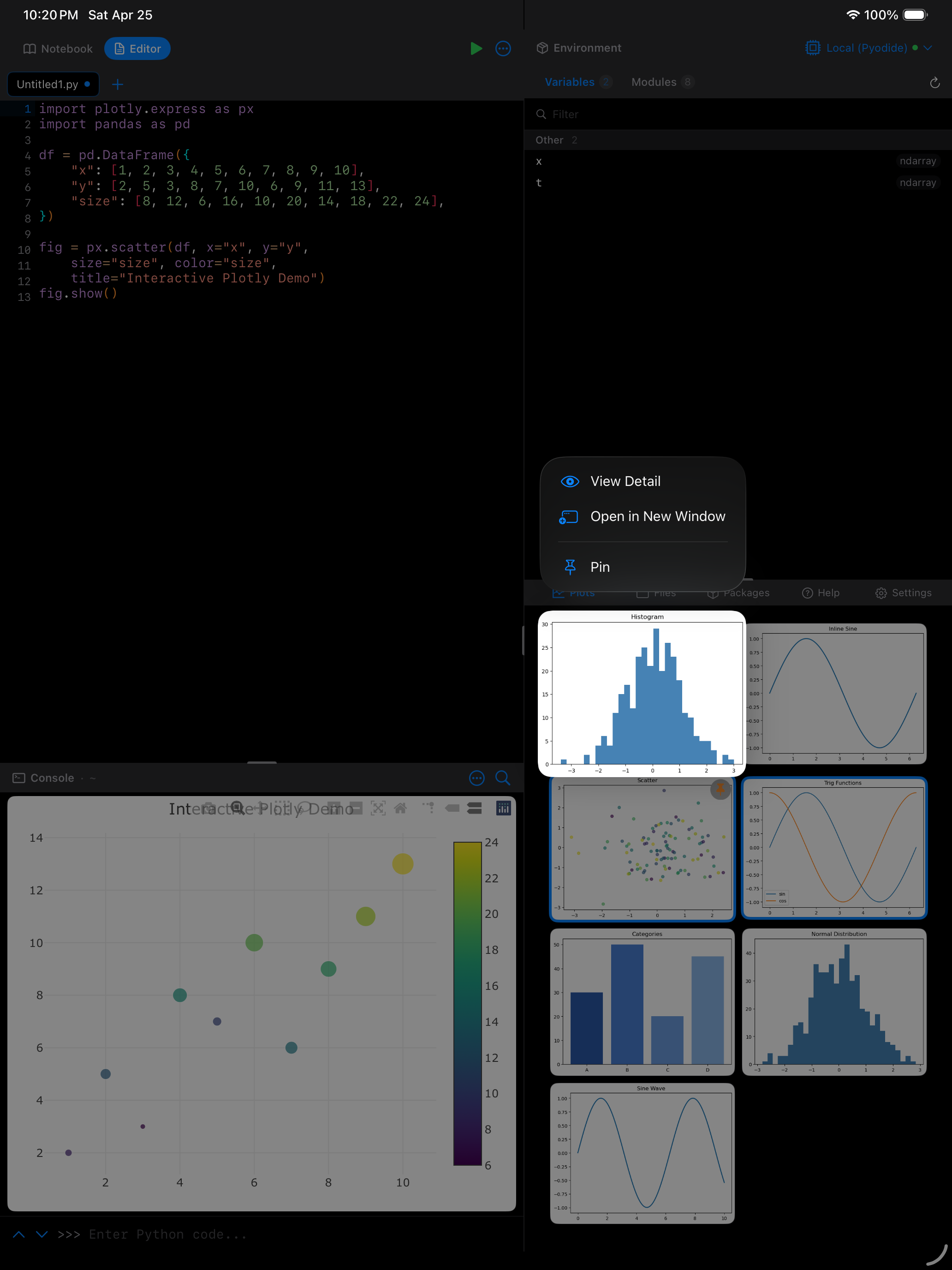This screenshot has width=952, height=1270.
Task: Click the Wi-Fi status icon
Action: [x=853, y=15]
